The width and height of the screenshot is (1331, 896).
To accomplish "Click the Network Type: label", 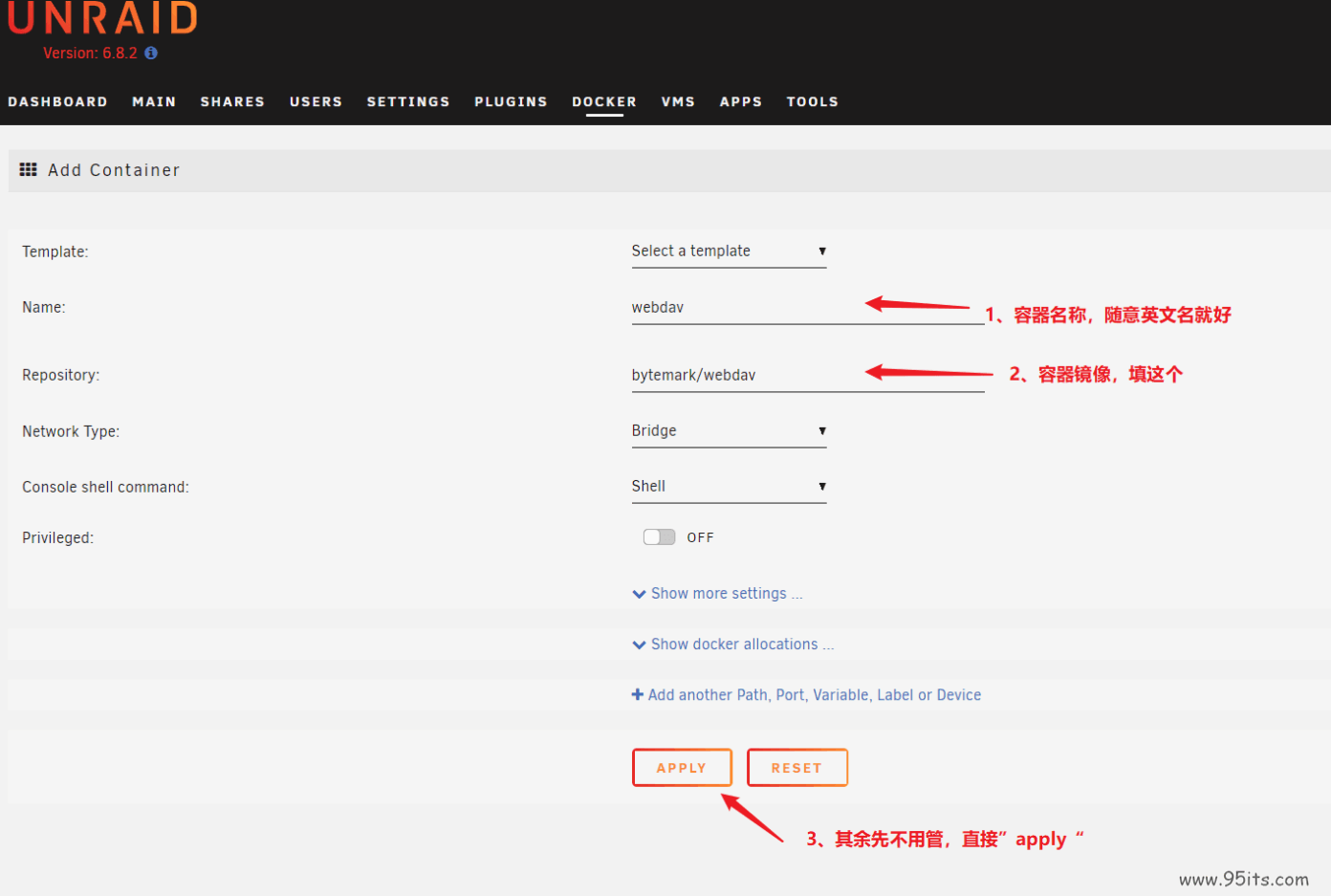I will point(71,431).
